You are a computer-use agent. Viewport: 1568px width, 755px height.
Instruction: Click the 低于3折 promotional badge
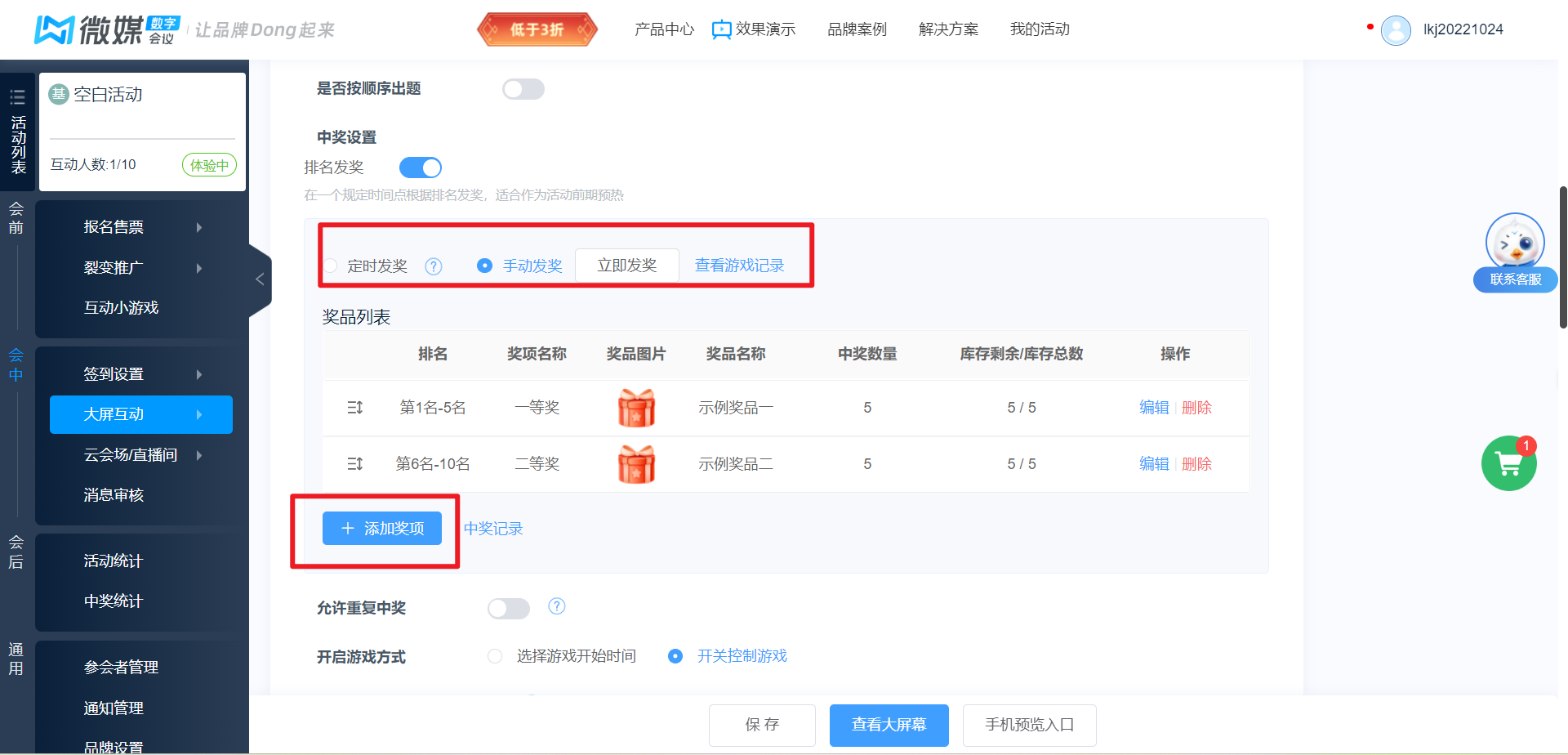[537, 30]
